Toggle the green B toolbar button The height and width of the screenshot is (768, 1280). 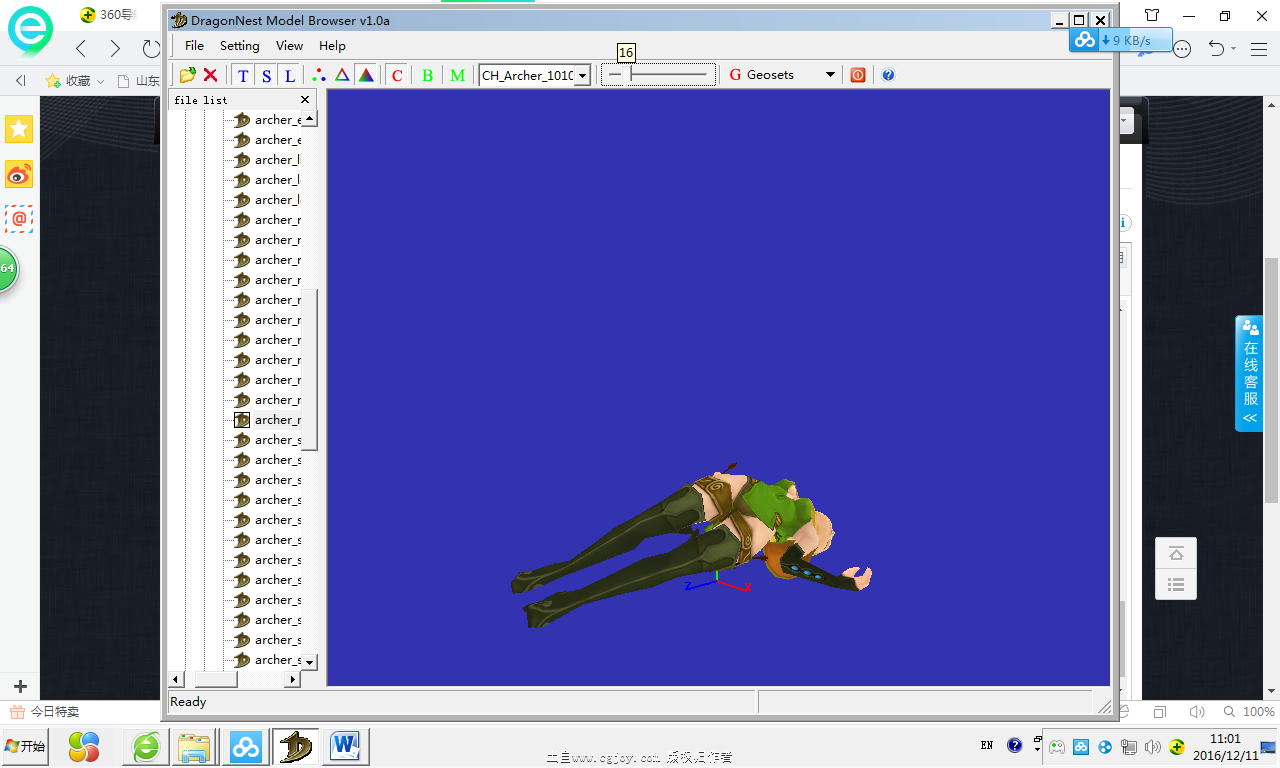coord(427,75)
